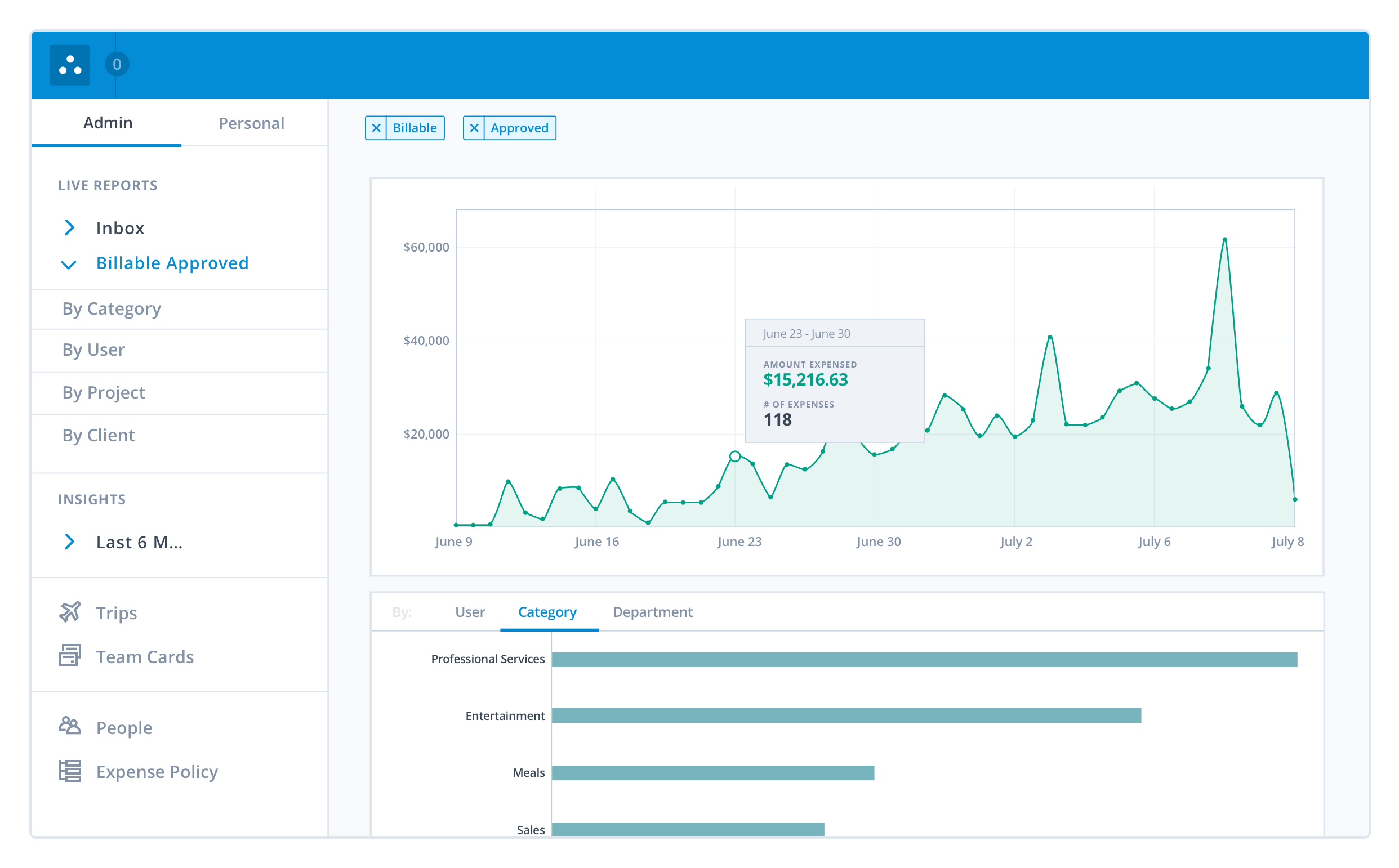Image resolution: width=1399 pixels, height=868 pixels.
Task: Click the highlighted June 23 chart point
Action: 734,457
